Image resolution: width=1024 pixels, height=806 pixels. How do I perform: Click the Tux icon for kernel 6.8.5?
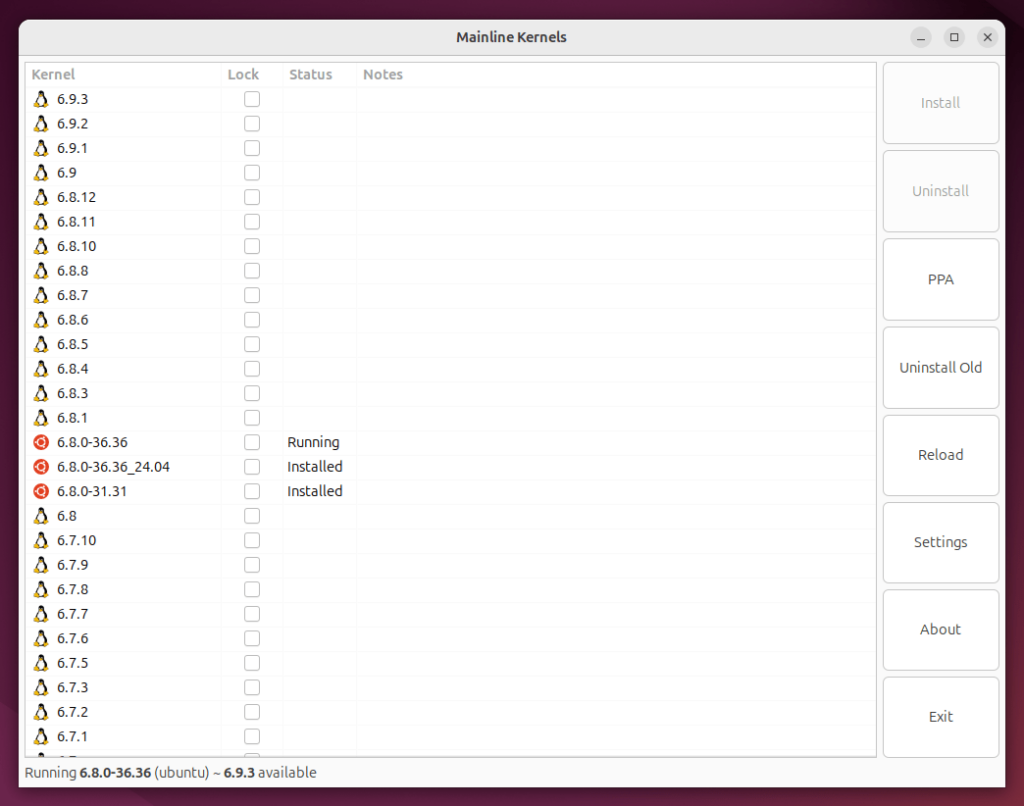41,344
